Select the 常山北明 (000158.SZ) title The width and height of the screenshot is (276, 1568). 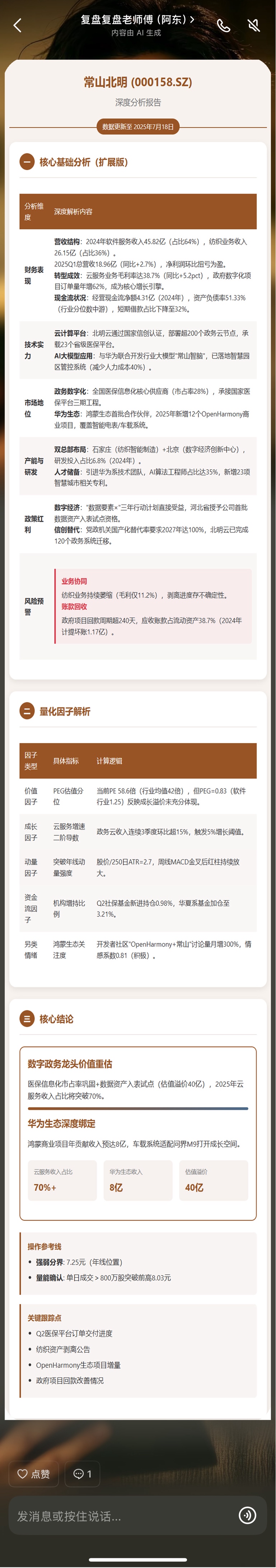[138, 81]
